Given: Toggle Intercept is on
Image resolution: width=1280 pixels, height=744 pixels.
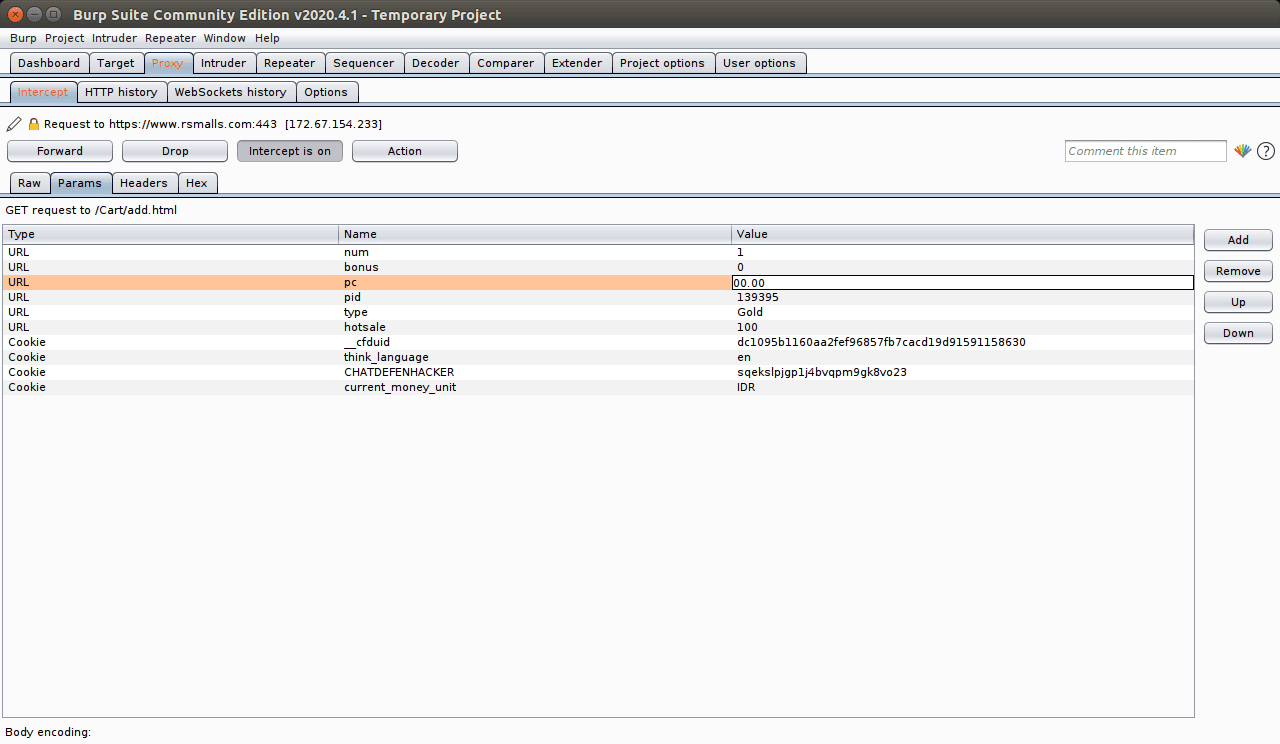Looking at the screenshot, I should (289, 151).
